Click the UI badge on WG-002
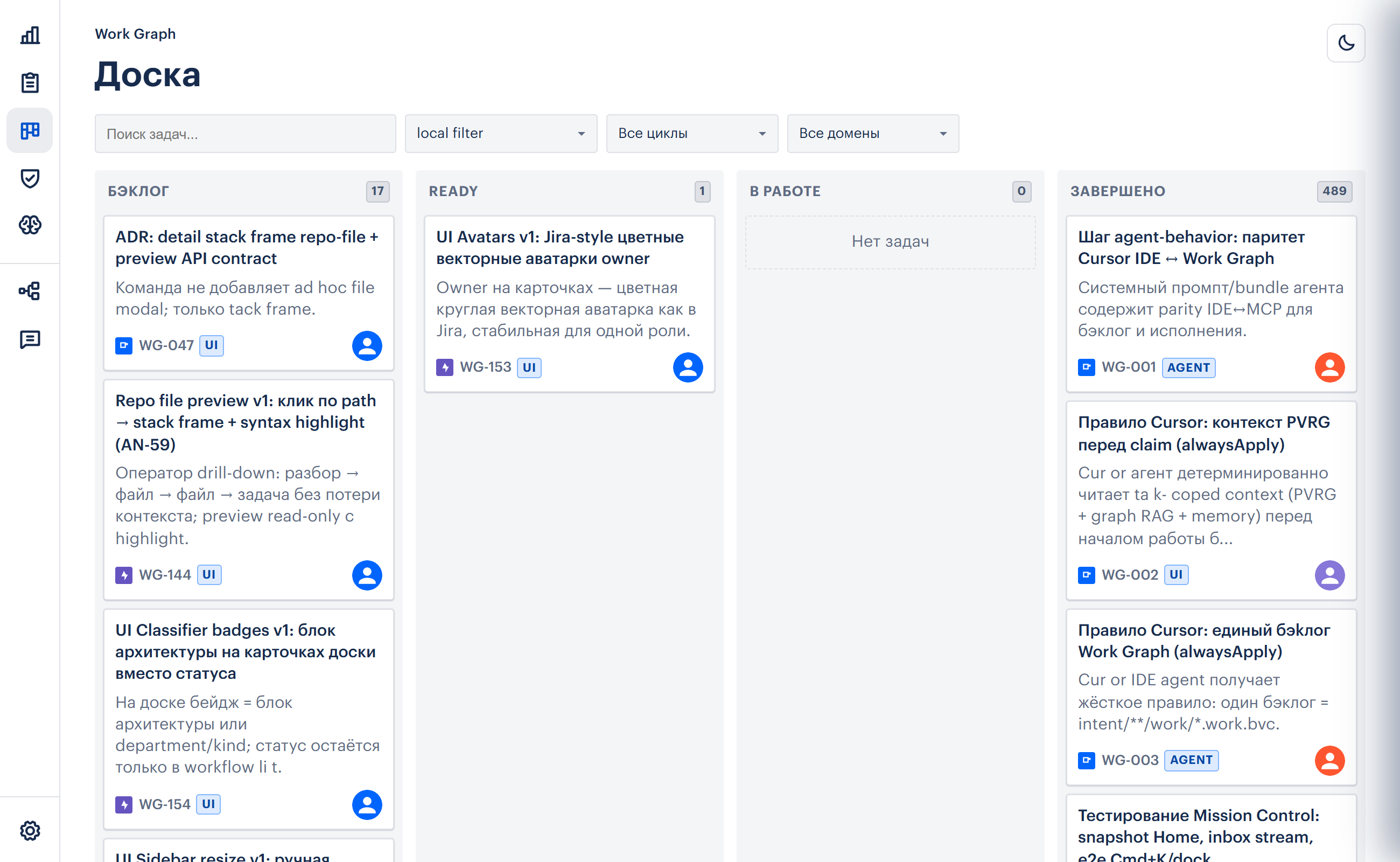Image resolution: width=1400 pixels, height=862 pixels. tap(1176, 575)
